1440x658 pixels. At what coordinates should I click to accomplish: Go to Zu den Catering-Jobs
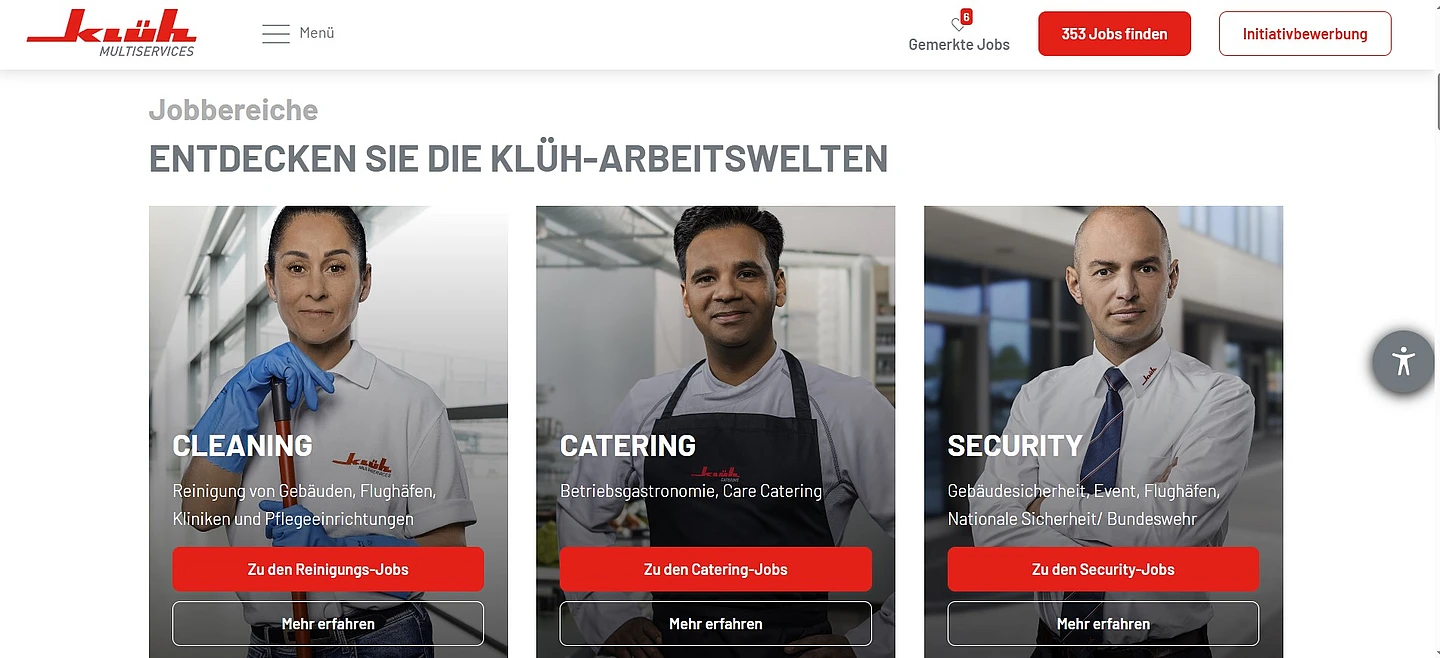point(716,569)
